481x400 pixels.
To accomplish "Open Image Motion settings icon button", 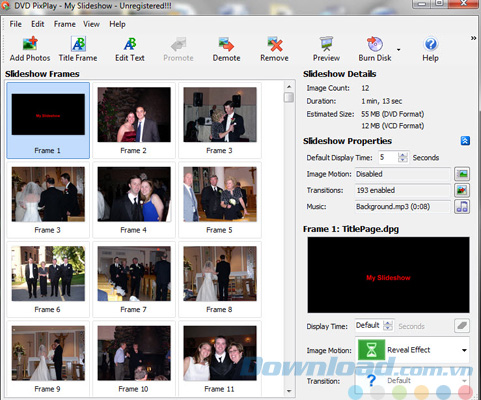I will click(x=462, y=174).
